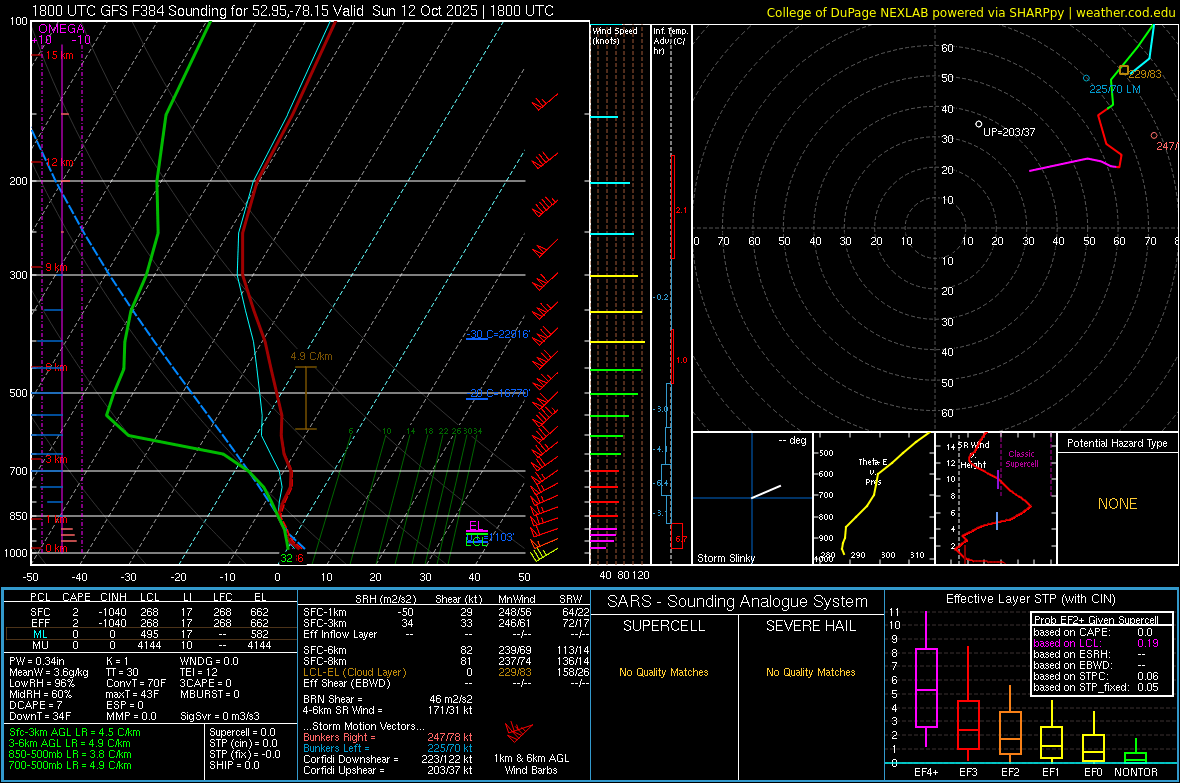
Task: Click the 'Prob EF2+ Given Supercell' heading
Action: [1096, 620]
